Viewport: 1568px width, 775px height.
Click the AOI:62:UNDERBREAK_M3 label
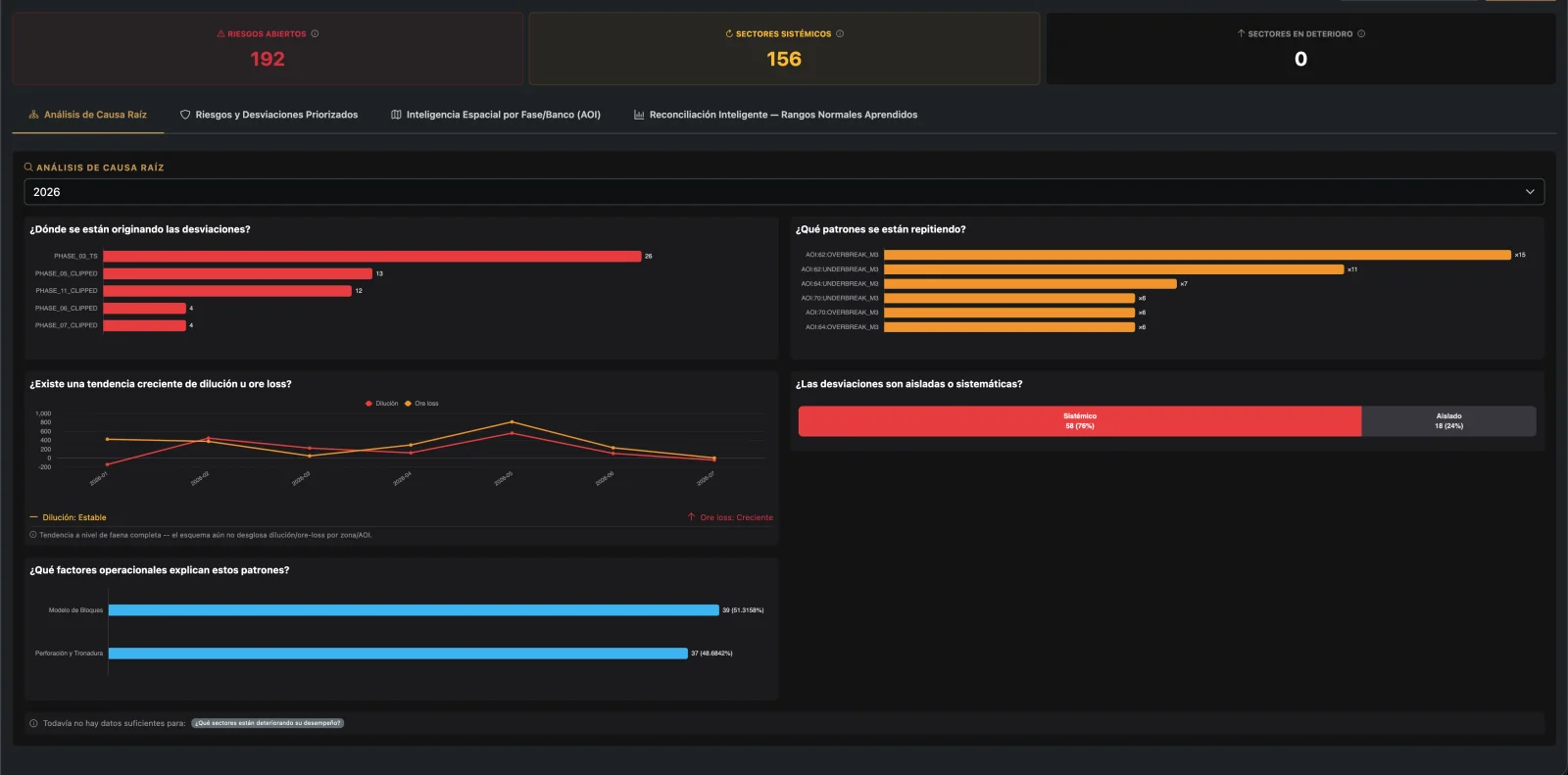pyautogui.click(x=840, y=269)
